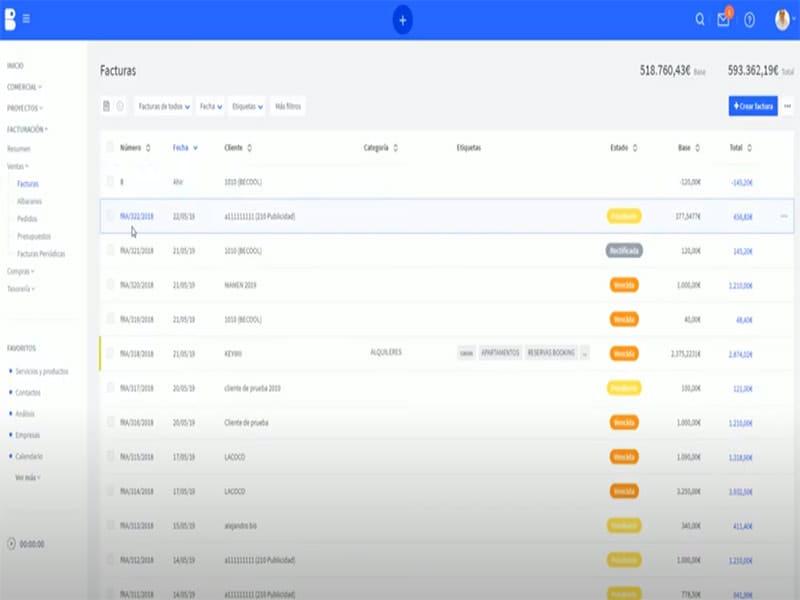The image size is (800, 600).
Task: Open the search magnifier icon
Action: click(700, 19)
